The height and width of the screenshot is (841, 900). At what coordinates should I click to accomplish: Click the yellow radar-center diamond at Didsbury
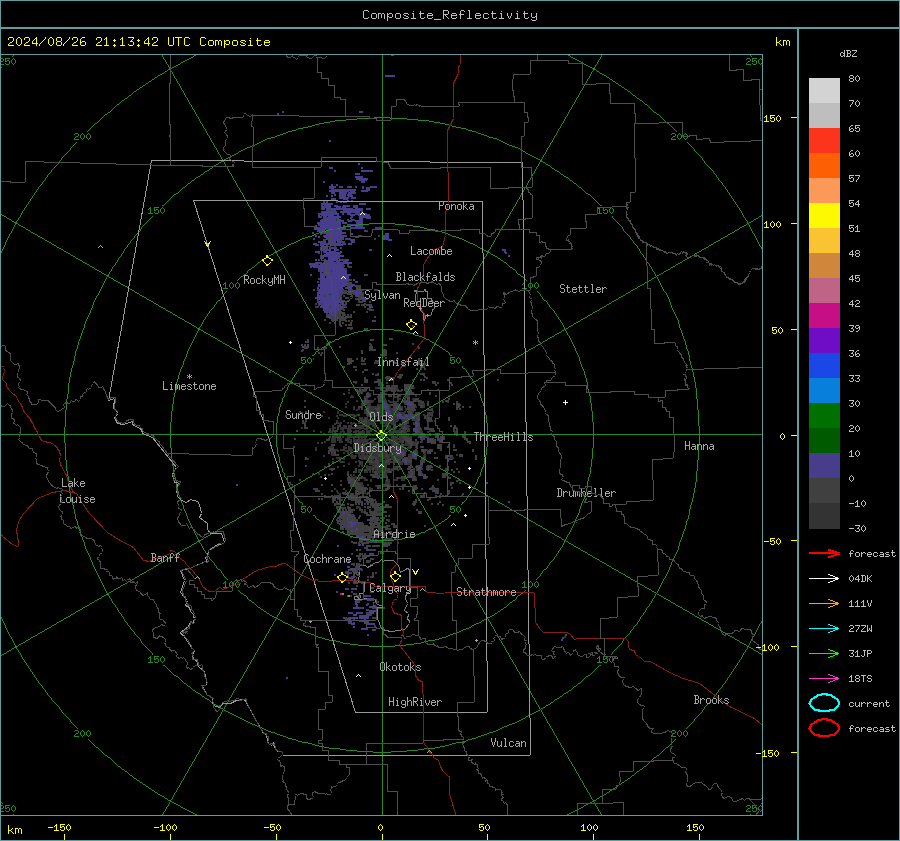[x=381, y=436]
